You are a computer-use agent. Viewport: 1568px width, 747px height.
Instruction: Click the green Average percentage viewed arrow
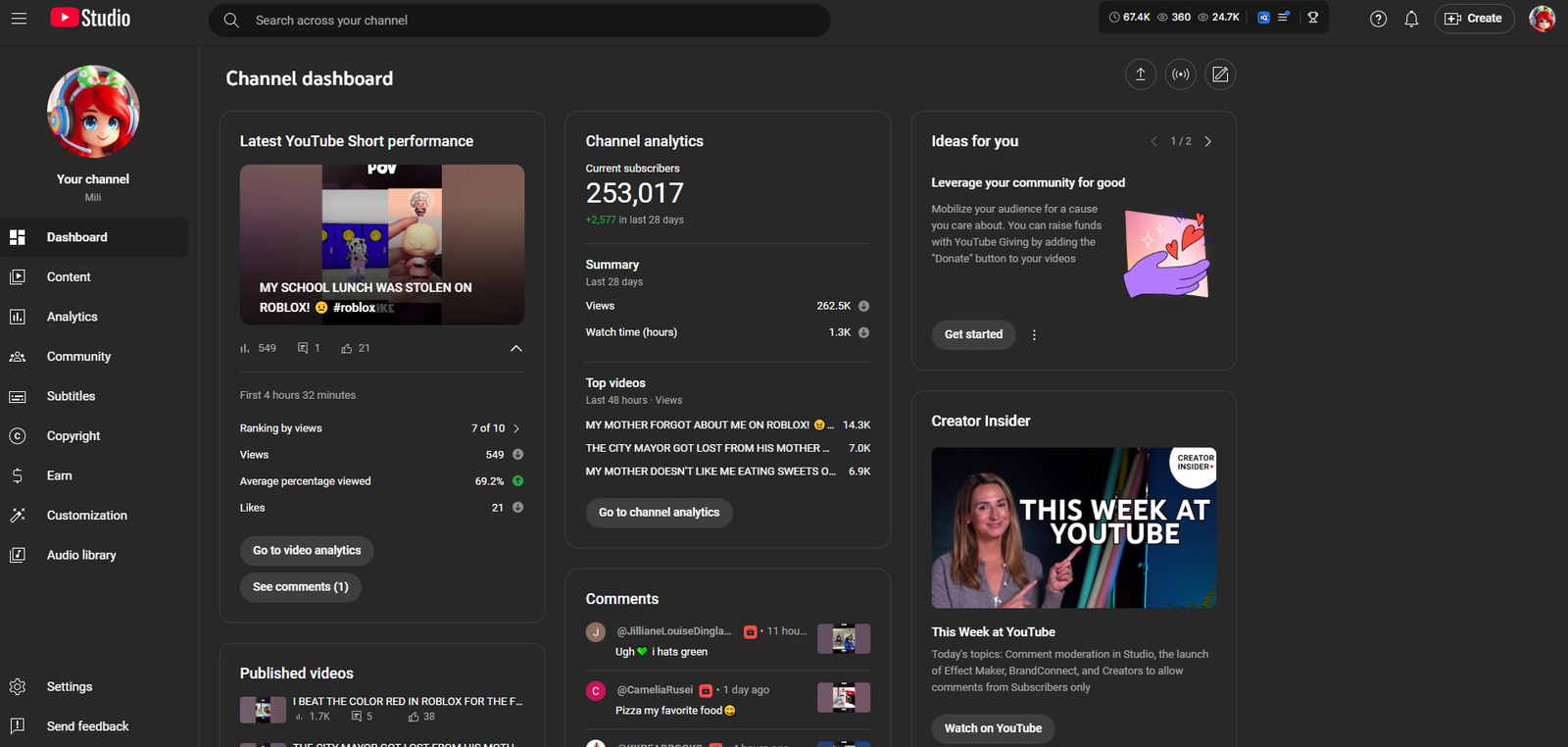(517, 481)
